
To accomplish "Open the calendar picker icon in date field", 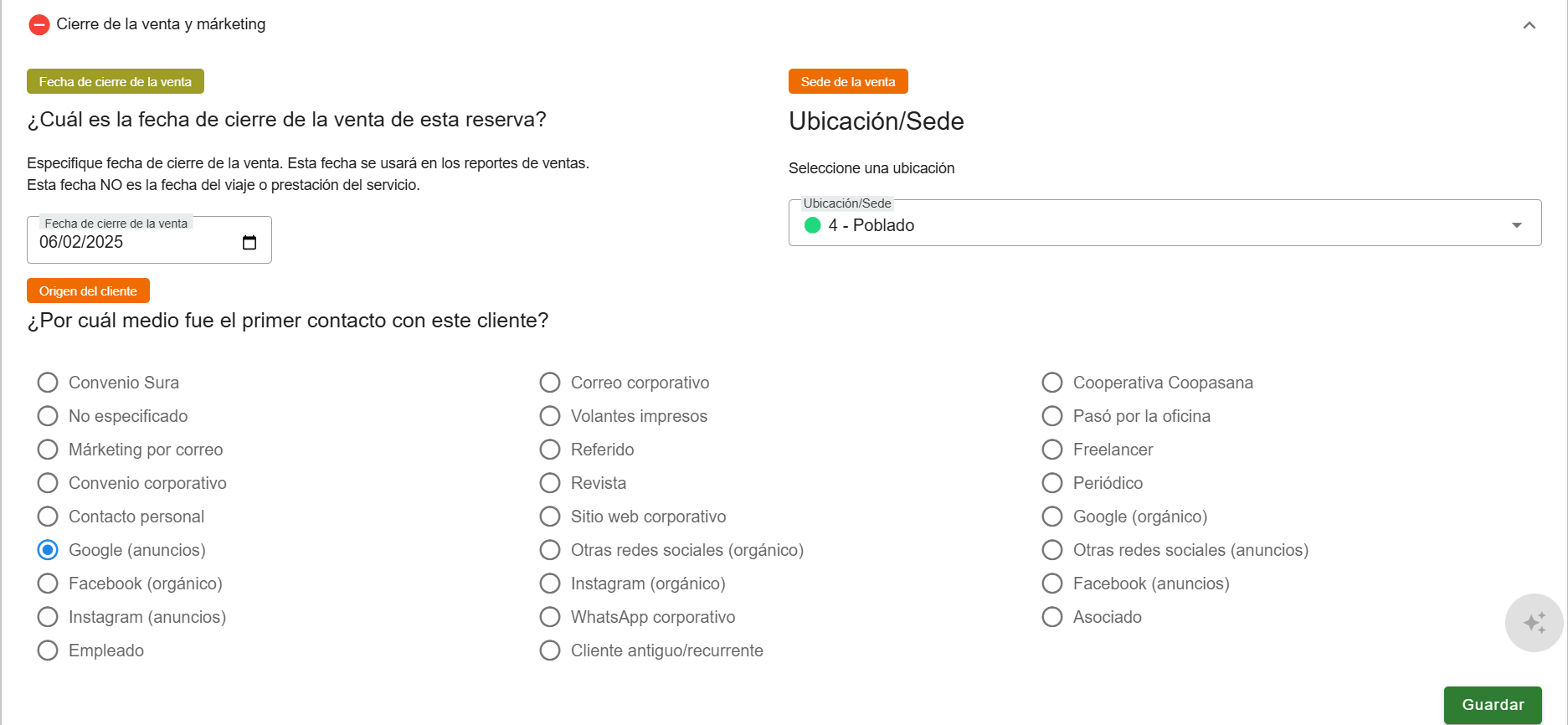I will (x=249, y=243).
